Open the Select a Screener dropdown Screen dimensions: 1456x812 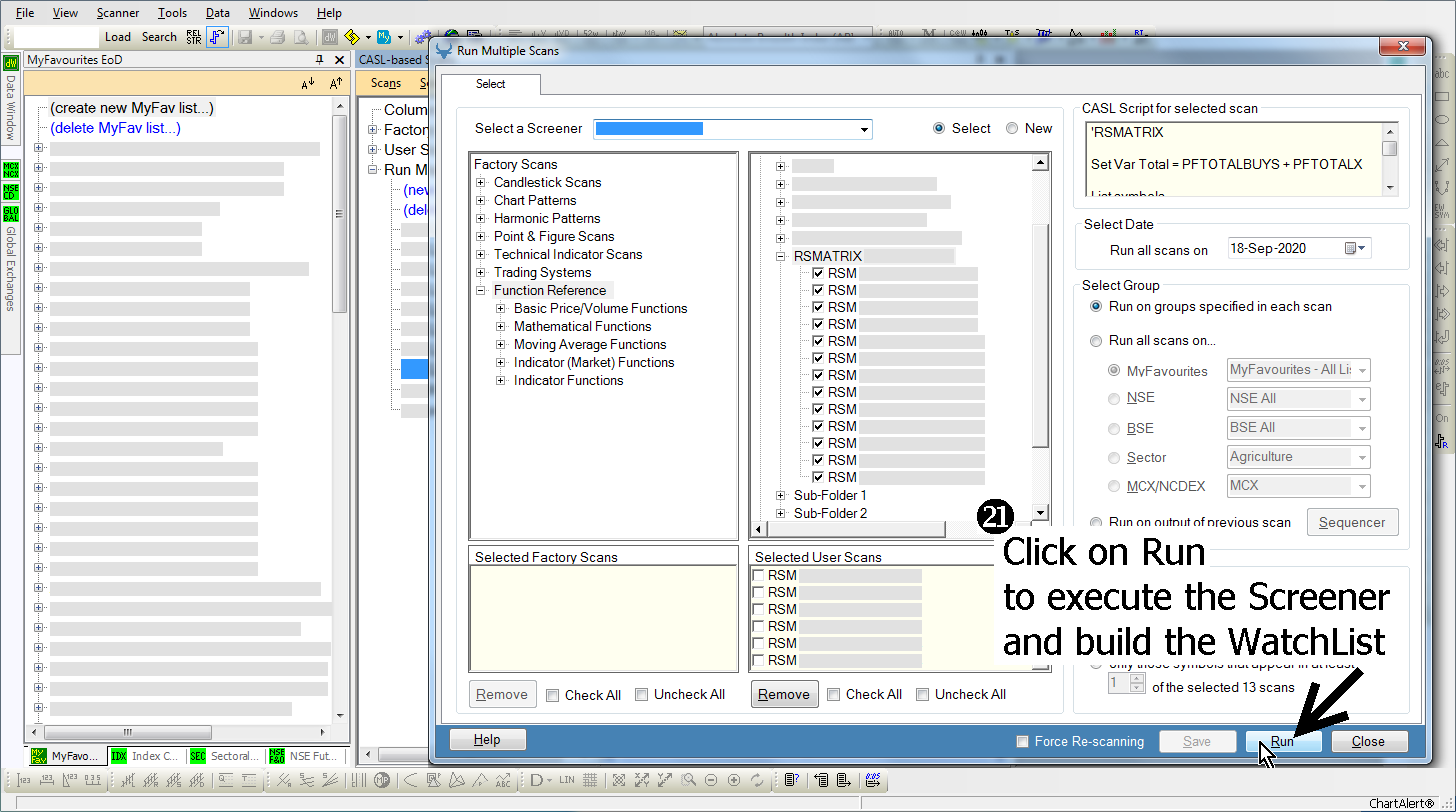864,129
